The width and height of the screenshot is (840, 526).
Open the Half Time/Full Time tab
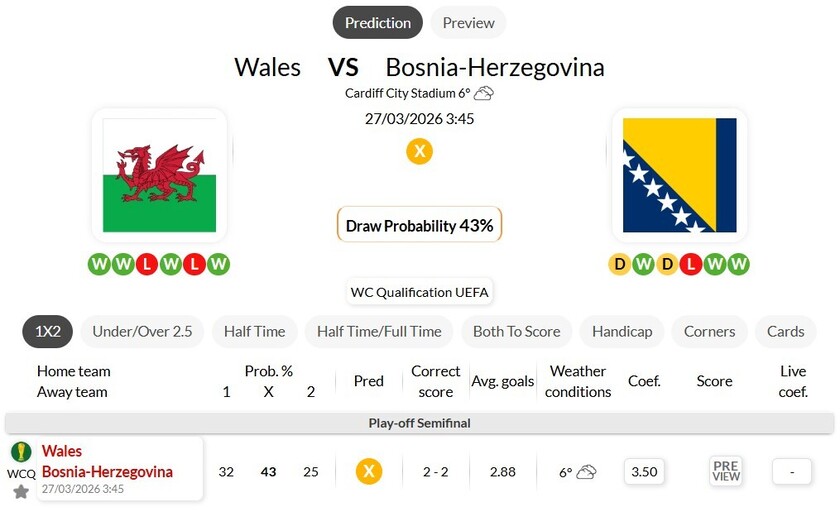click(379, 332)
